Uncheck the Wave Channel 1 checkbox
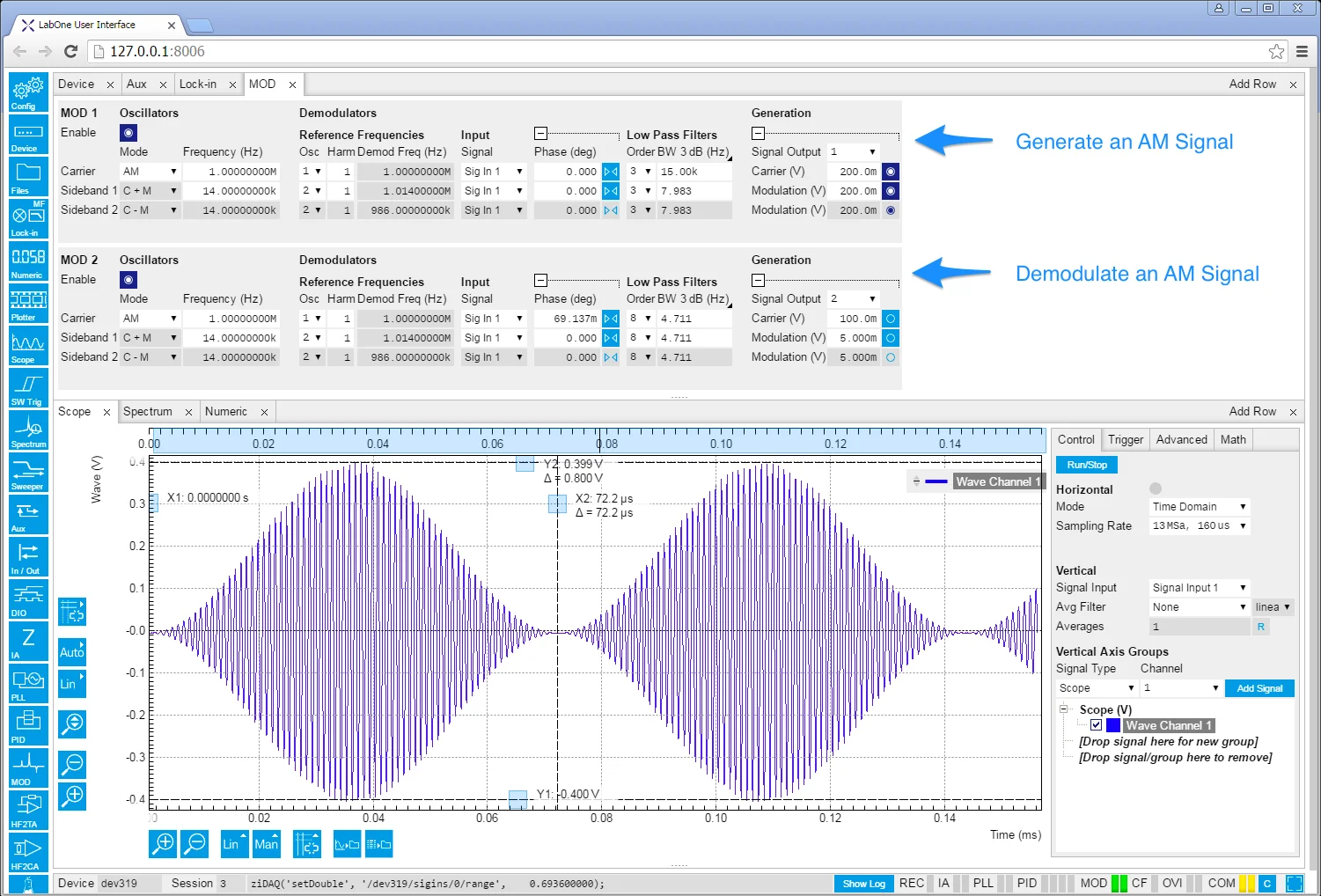Image resolution: width=1321 pixels, height=896 pixels. (1096, 725)
